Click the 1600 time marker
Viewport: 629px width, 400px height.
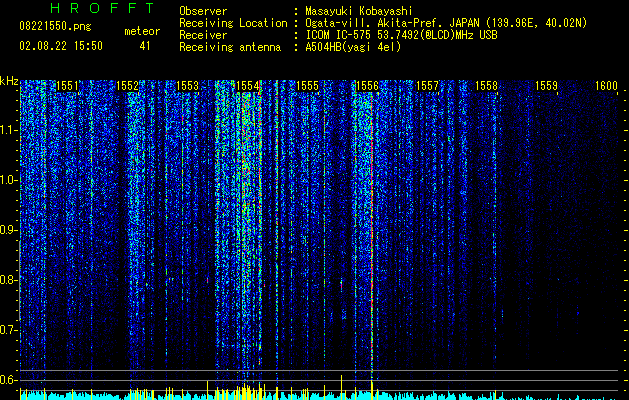[606, 86]
